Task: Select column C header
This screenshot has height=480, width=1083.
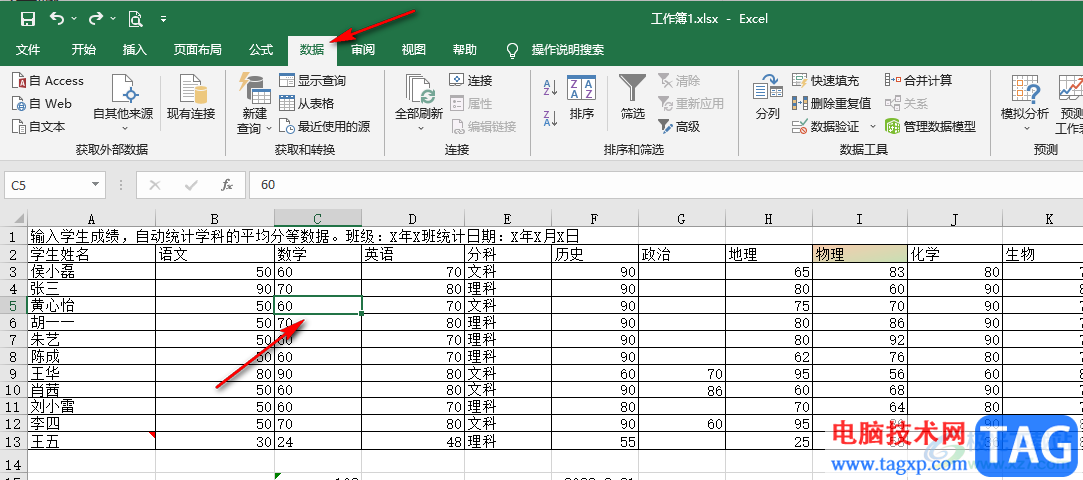Action: coord(318,219)
